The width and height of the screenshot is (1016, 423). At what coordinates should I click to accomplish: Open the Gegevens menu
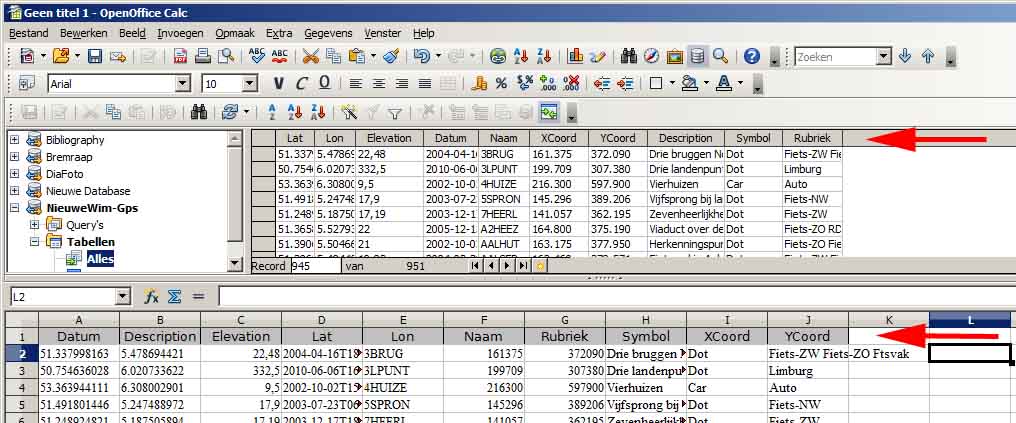[x=329, y=33]
